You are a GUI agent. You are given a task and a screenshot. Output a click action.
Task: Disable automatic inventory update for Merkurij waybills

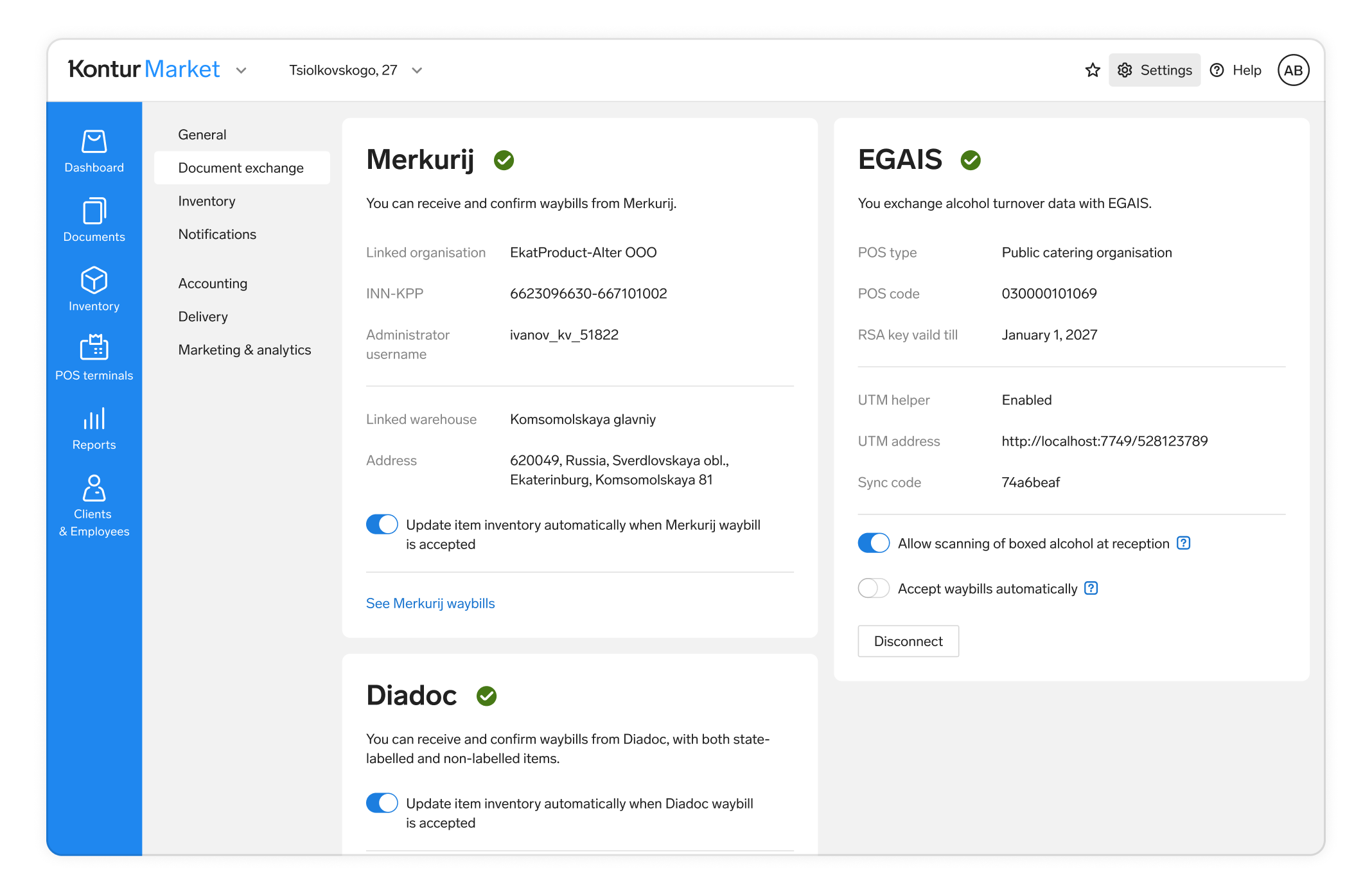click(x=382, y=524)
